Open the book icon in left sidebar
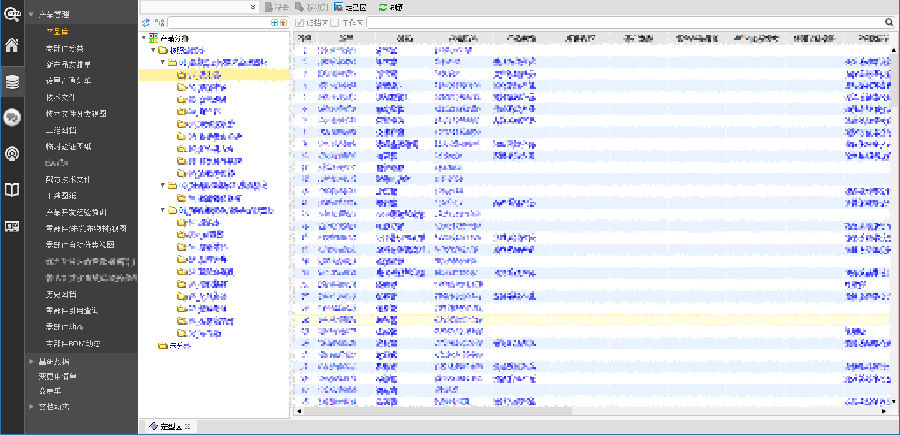900x435 pixels. coord(12,189)
